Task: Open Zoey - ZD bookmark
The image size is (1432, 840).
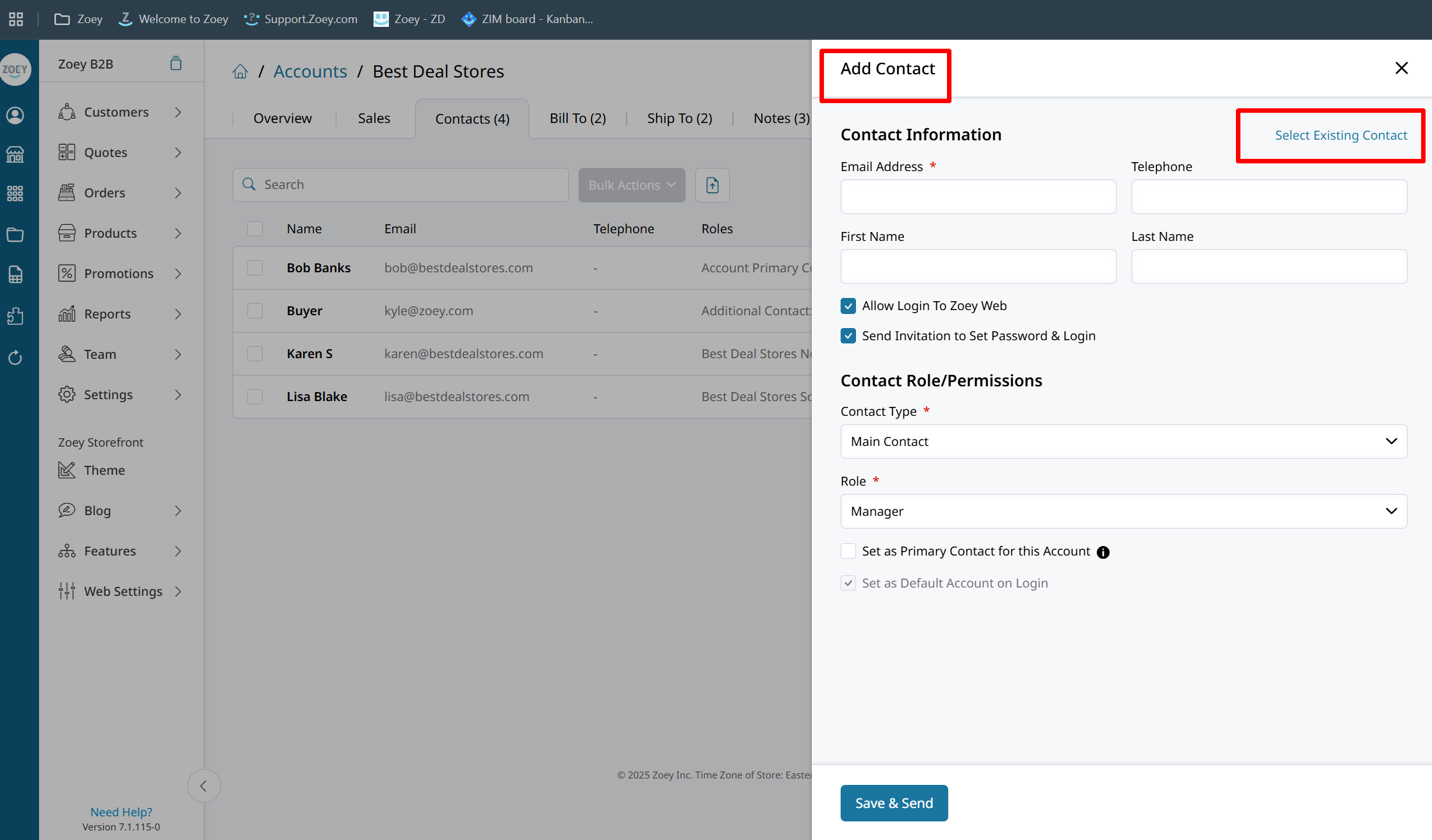Action: (x=409, y=19)
